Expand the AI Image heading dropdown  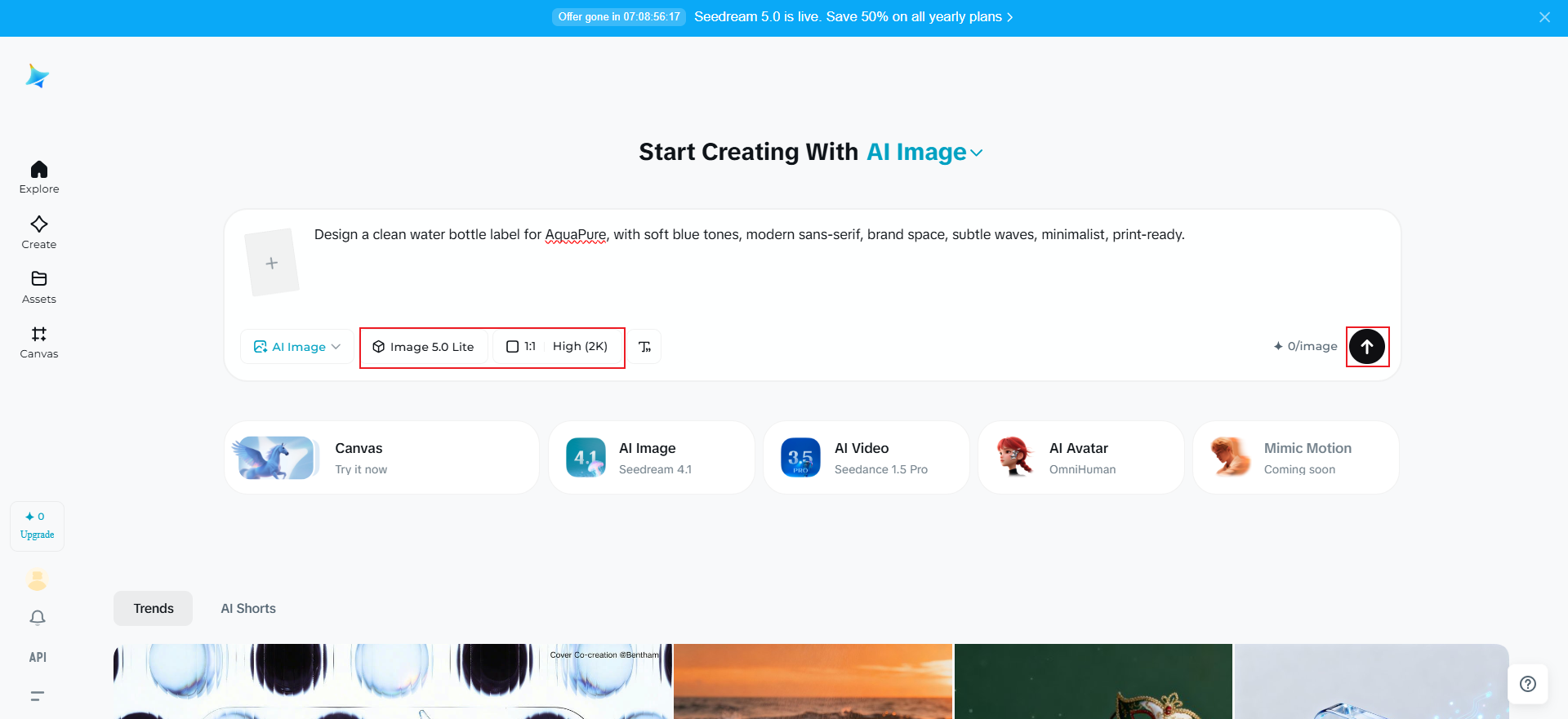(x=924, y=153)
